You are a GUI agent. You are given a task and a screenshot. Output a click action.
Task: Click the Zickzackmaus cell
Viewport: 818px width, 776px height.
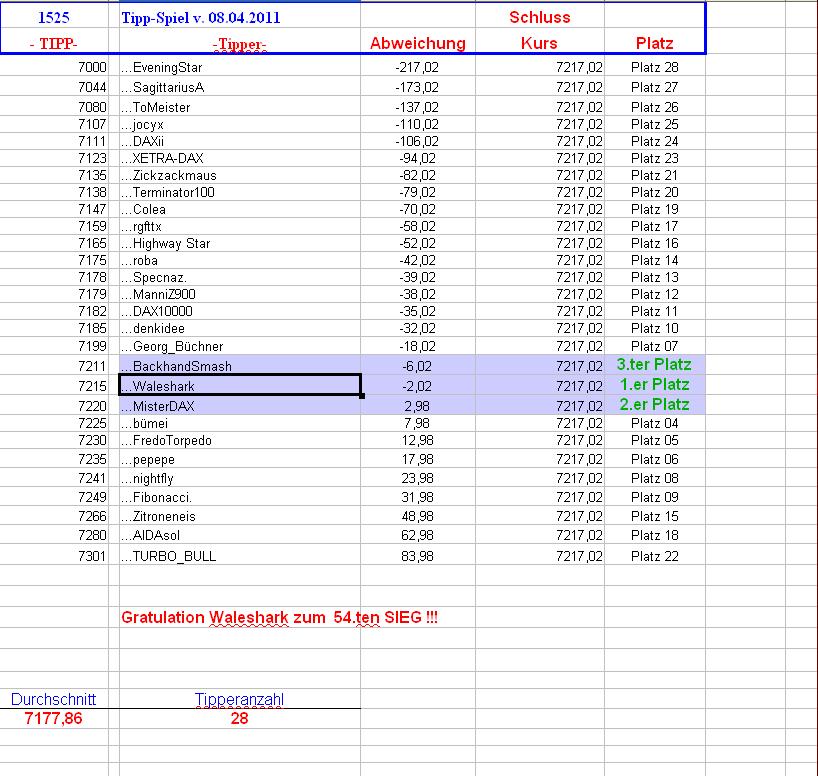click(239, 175)
